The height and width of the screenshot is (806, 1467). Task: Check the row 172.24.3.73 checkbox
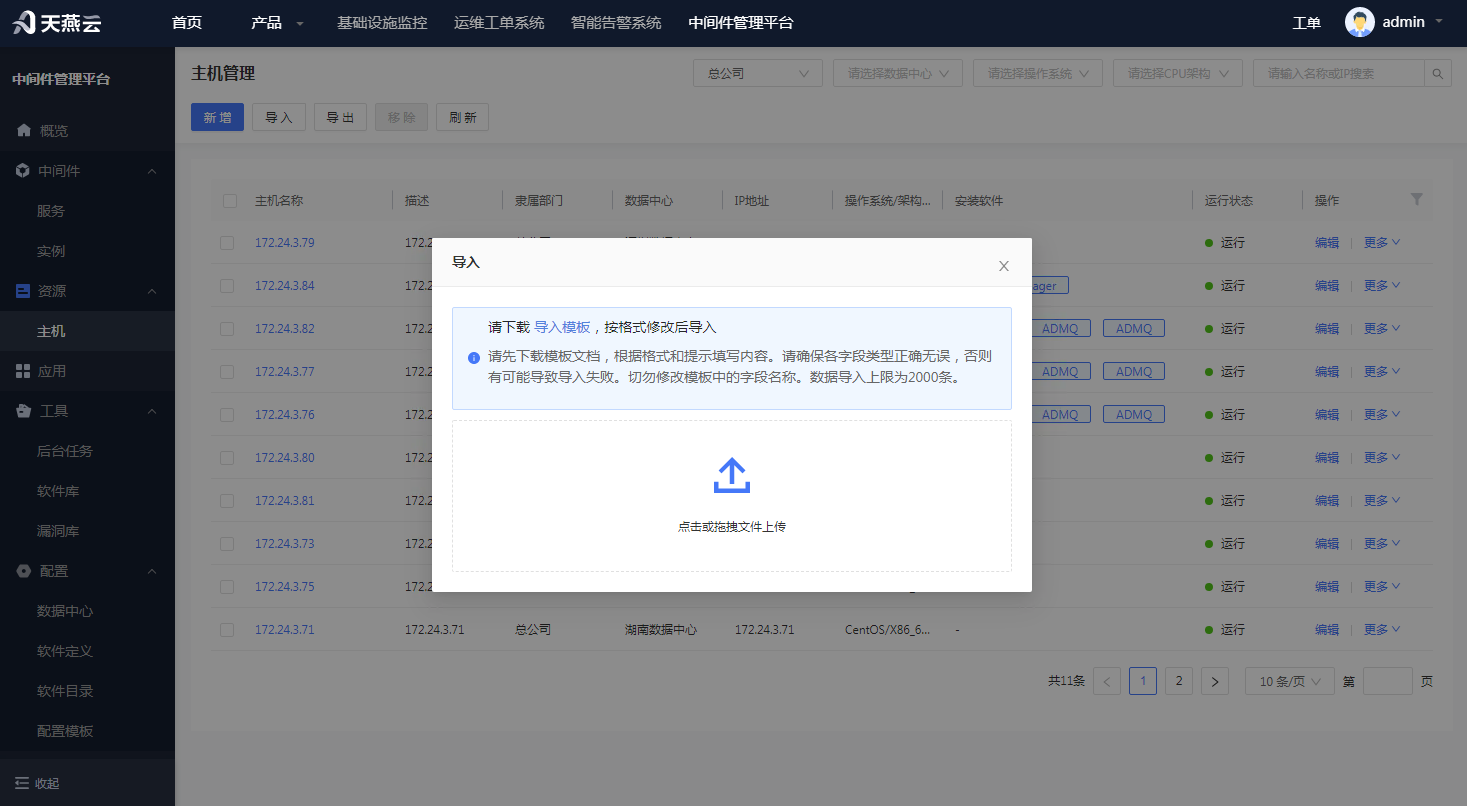[227, 543]
